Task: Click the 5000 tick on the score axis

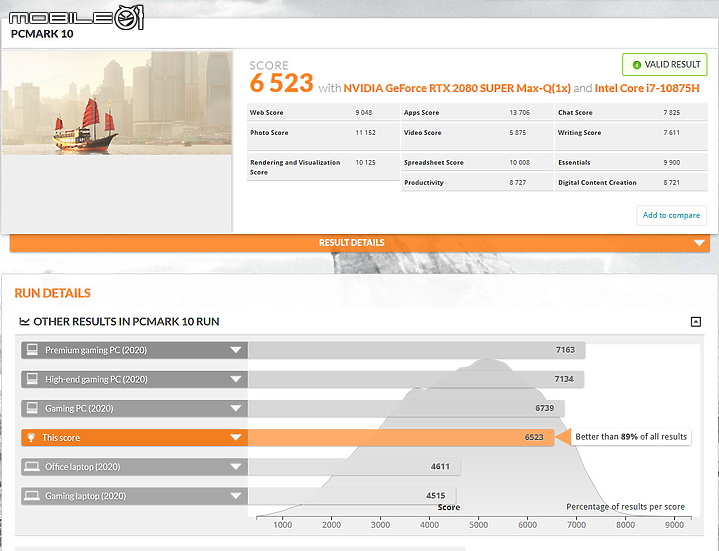Action: [x=478, y=525]
